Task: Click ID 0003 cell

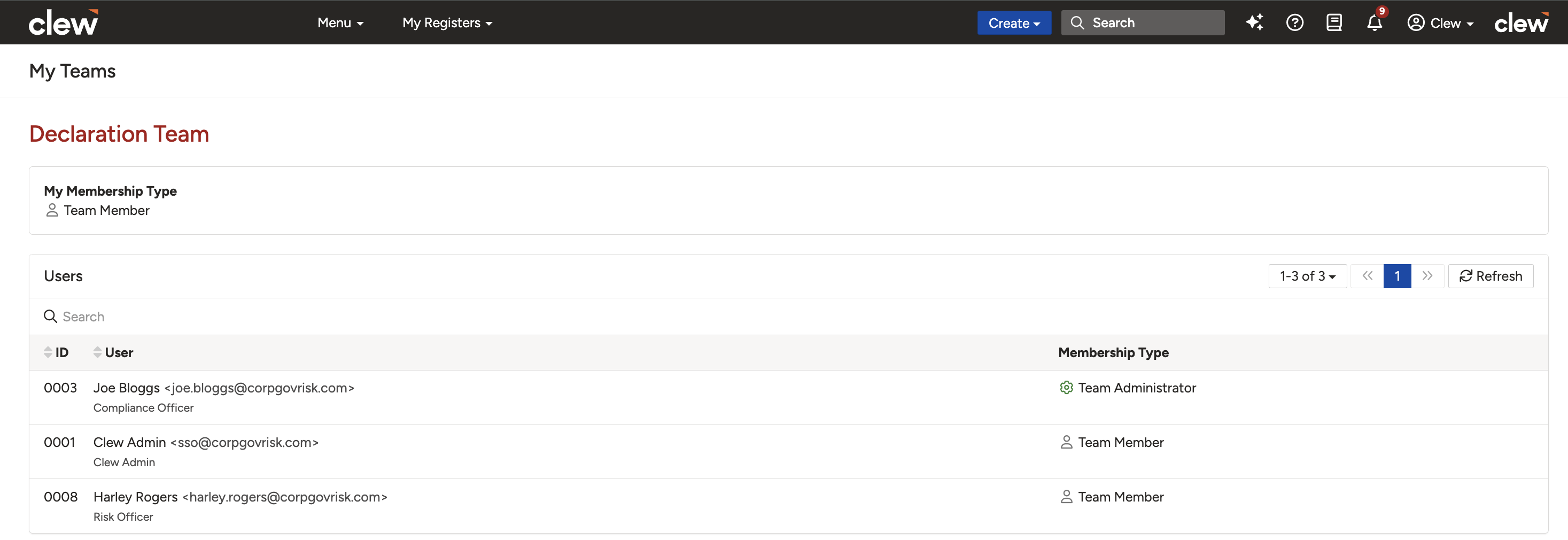Action: tap(60, 388)
